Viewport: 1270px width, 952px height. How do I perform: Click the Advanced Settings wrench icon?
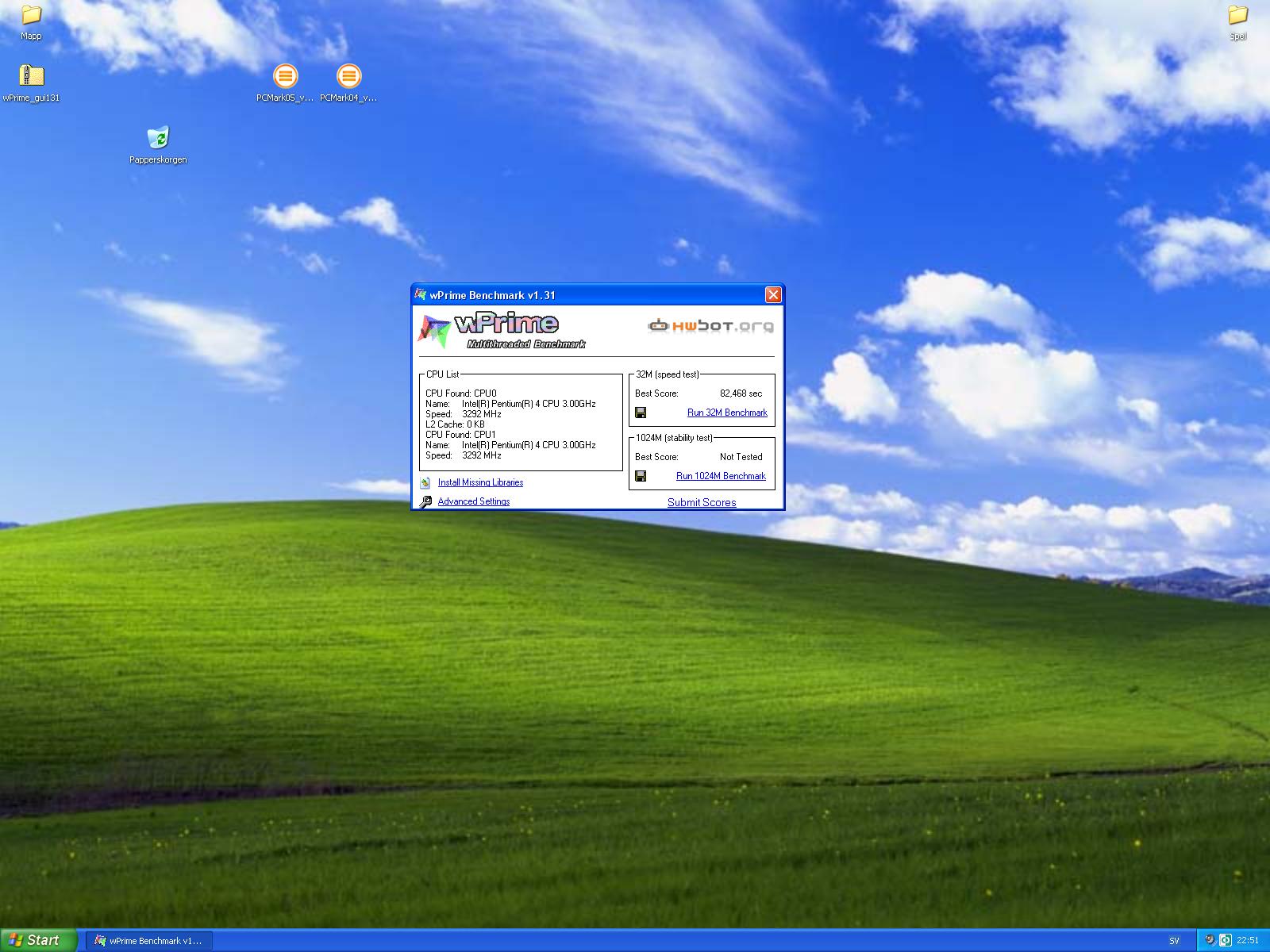coord(425,501)
